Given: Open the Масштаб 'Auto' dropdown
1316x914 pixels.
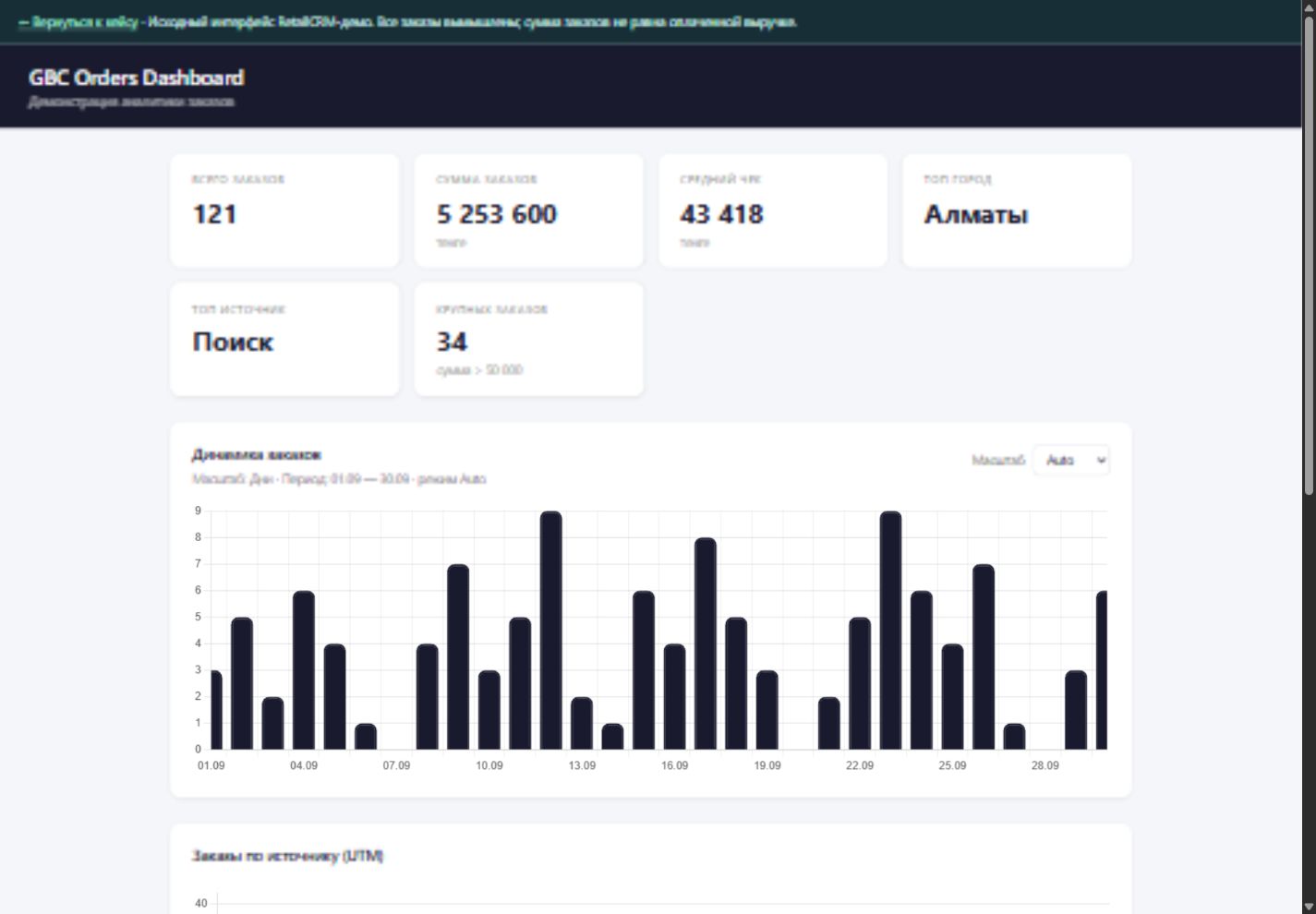Looking at the screenshot, I should coord(1071,460).
